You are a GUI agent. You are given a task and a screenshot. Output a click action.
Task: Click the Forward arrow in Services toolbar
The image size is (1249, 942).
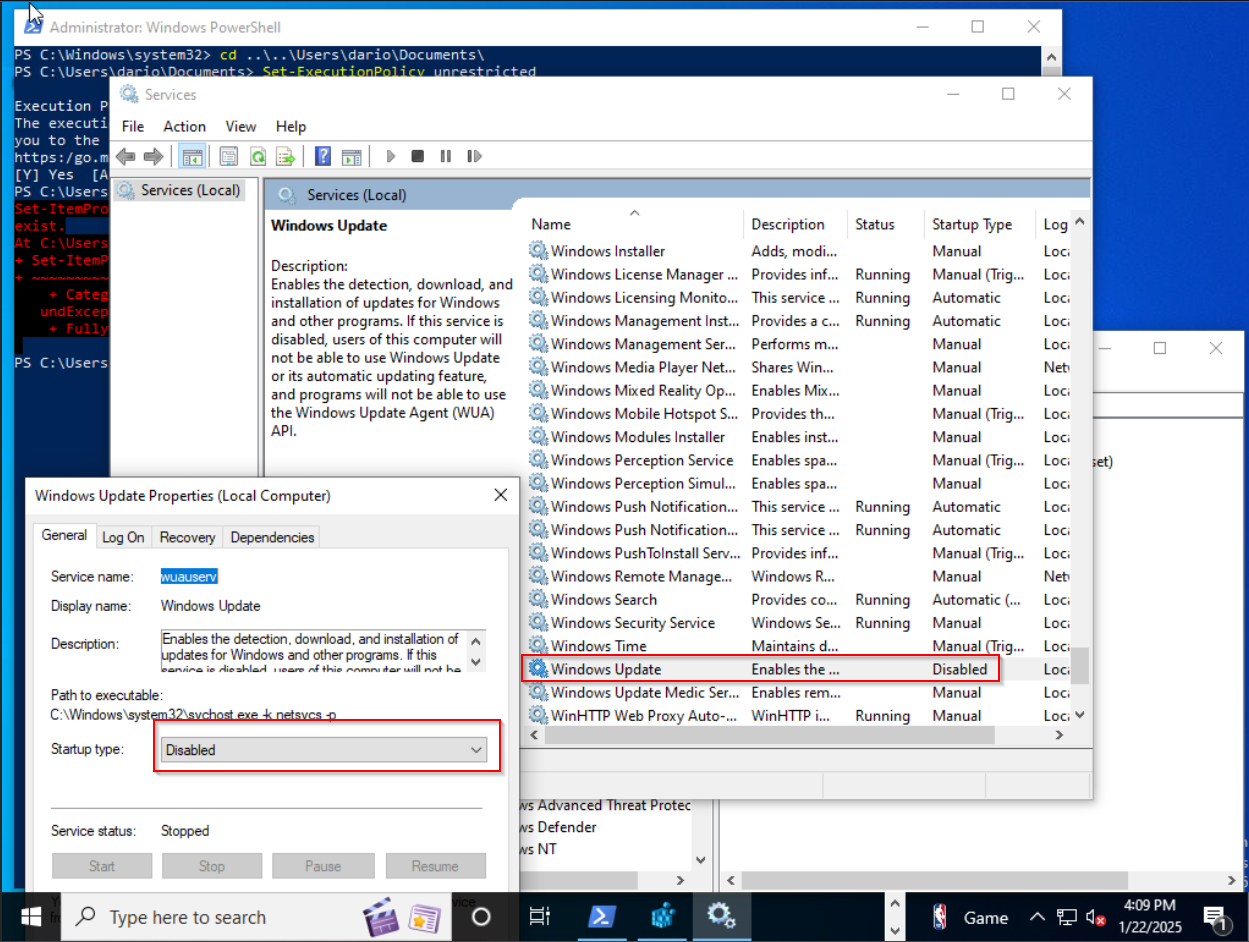tap(153, 156)
